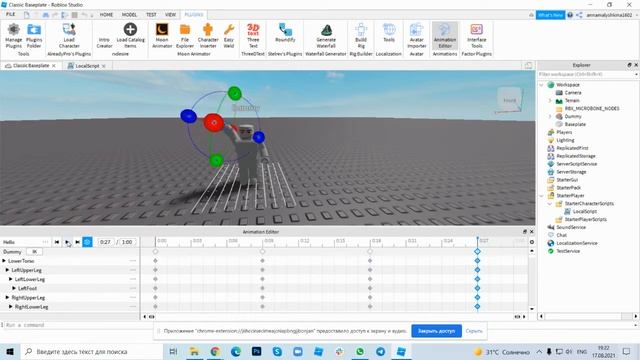
Task: Open Animation Editor timeline settings gear
Action: coord(531,242)
